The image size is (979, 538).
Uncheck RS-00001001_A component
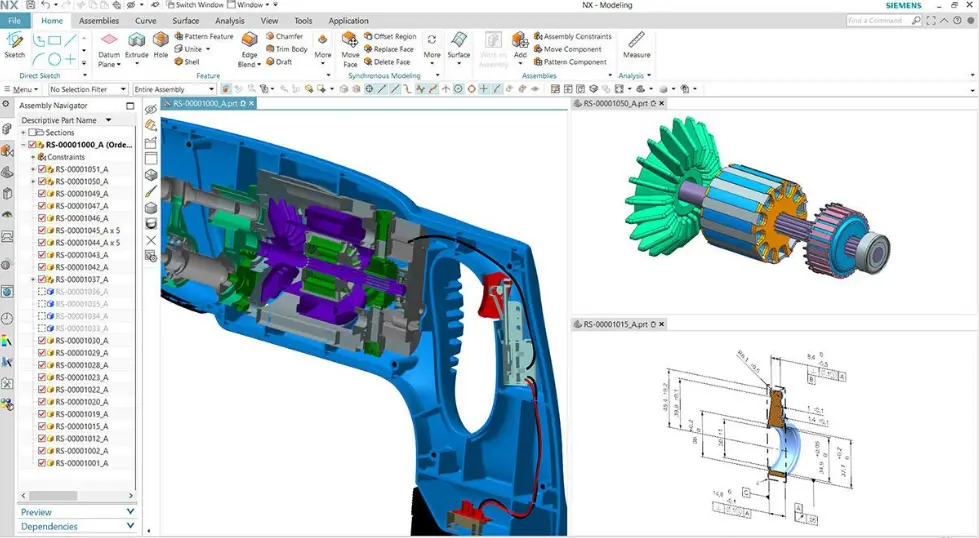42,463
